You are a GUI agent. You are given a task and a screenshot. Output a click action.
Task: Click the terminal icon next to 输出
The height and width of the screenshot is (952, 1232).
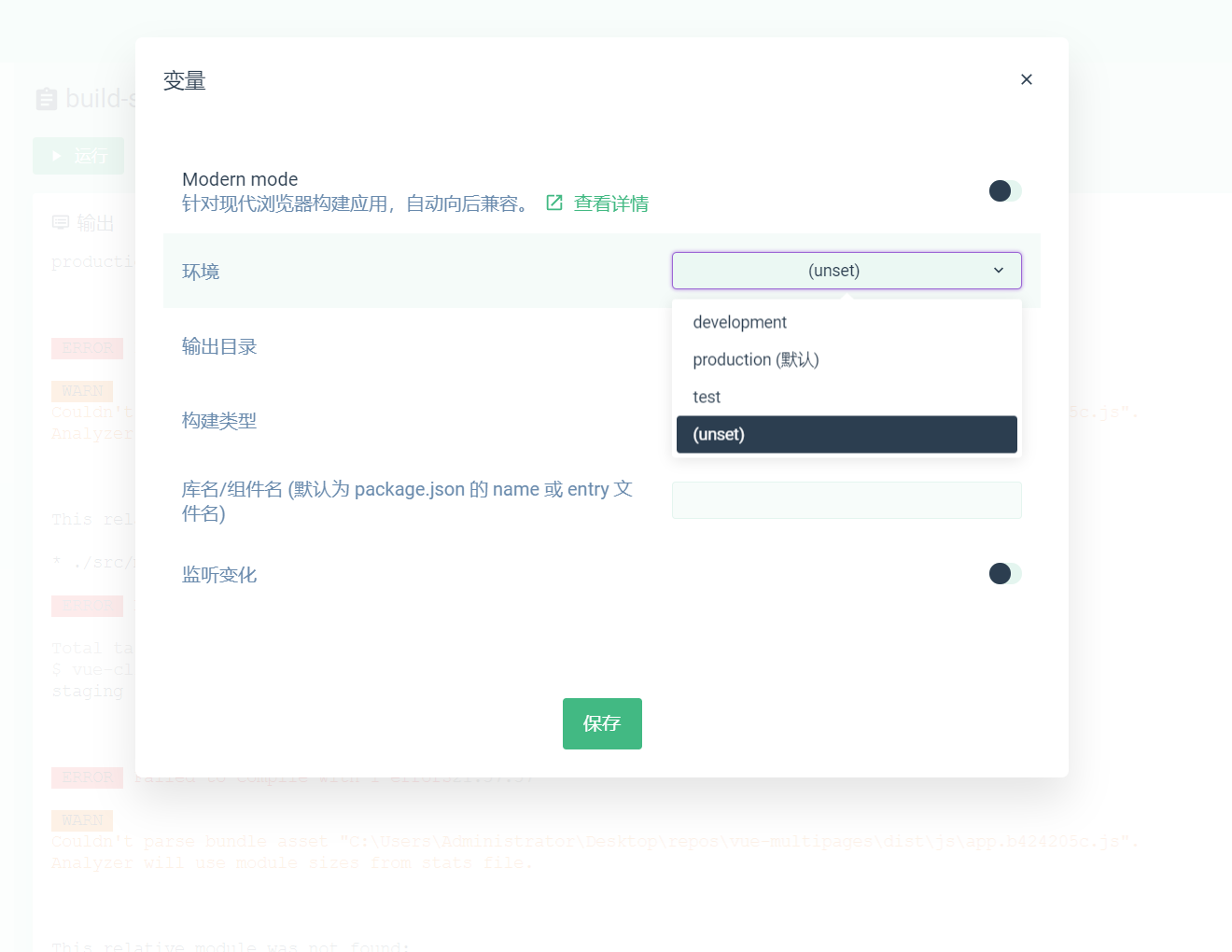[x=61, y=221]
